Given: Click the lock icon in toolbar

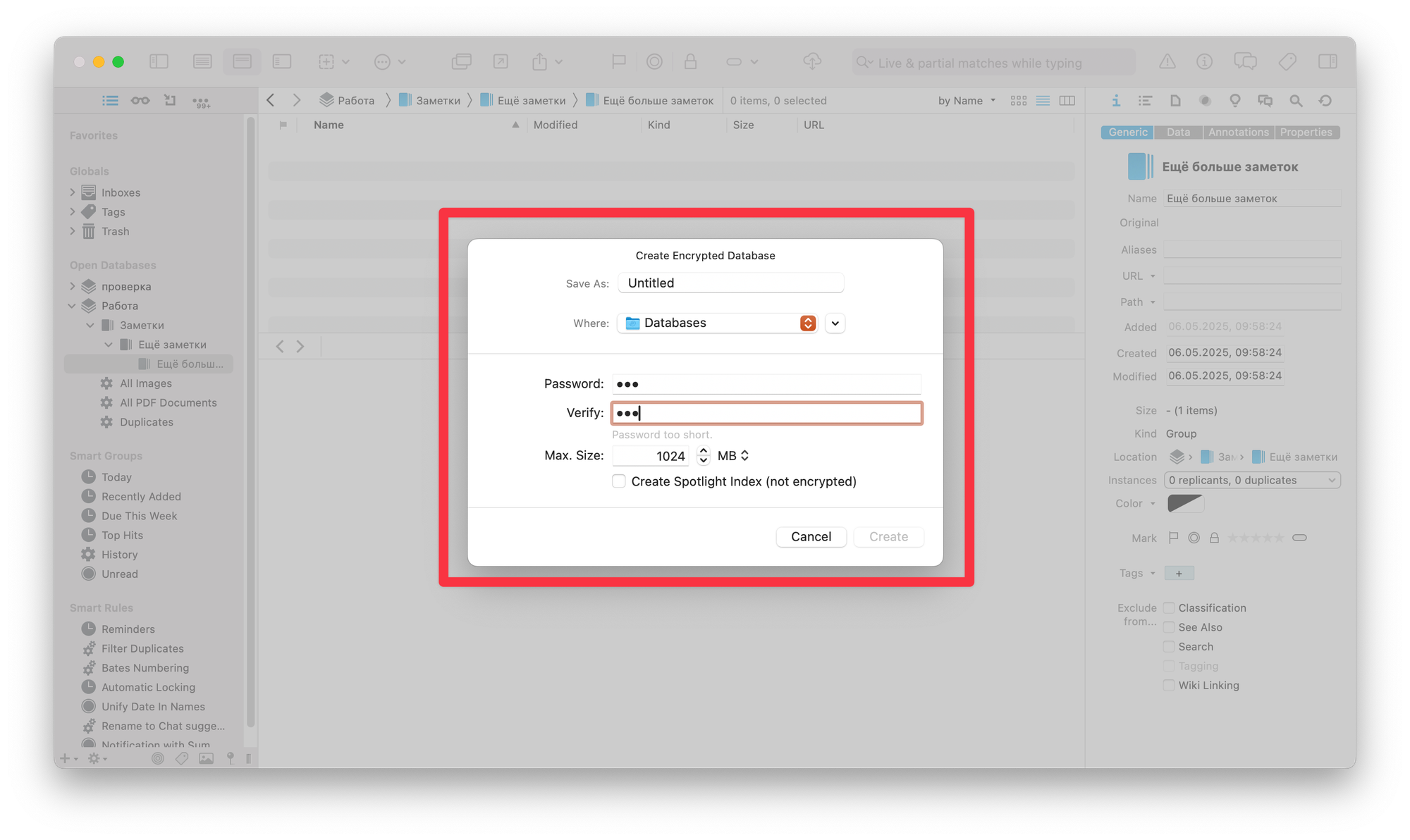Looking at the screenshot, I should (x=690, y=62).
